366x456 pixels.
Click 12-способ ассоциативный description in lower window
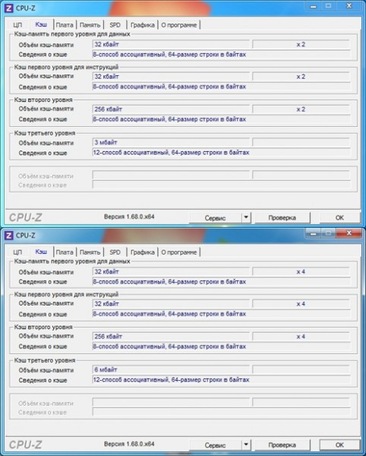click(171, 380)
